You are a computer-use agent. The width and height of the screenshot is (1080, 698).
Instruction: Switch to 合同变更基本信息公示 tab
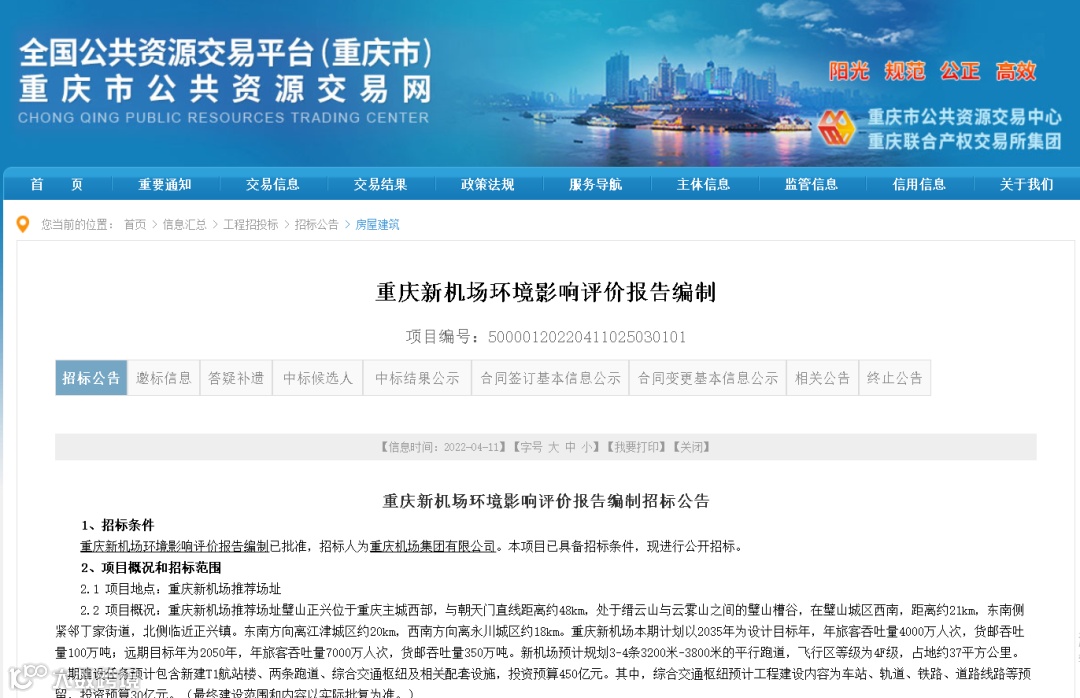(x=708, y=378)
